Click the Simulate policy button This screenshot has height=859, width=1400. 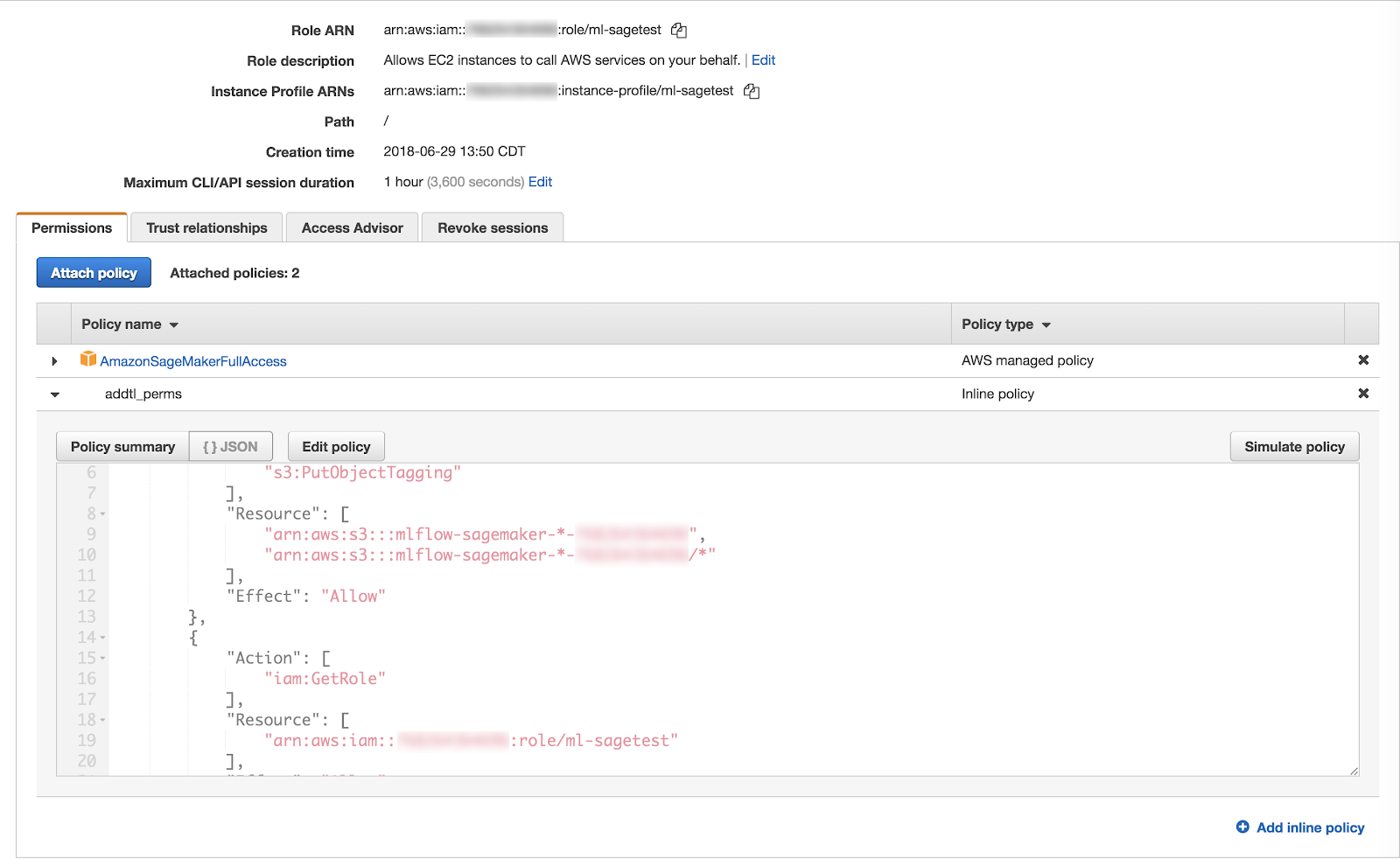click(1294, 447)
